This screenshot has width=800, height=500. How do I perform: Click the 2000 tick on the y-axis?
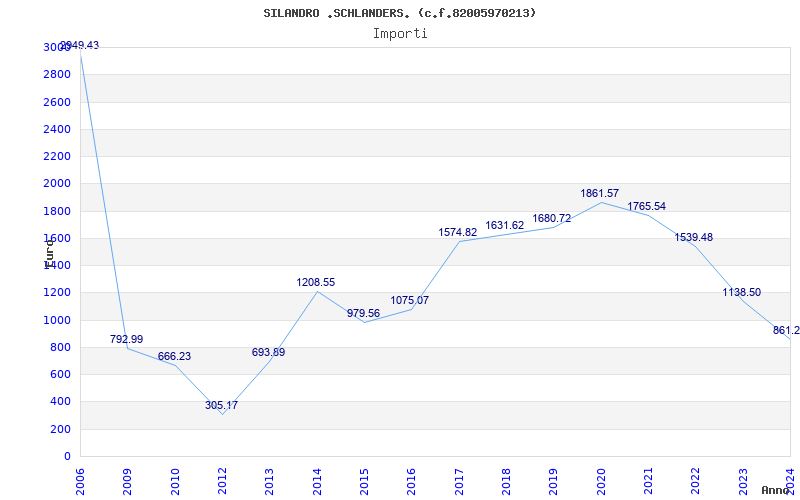(x=57, y=184)
